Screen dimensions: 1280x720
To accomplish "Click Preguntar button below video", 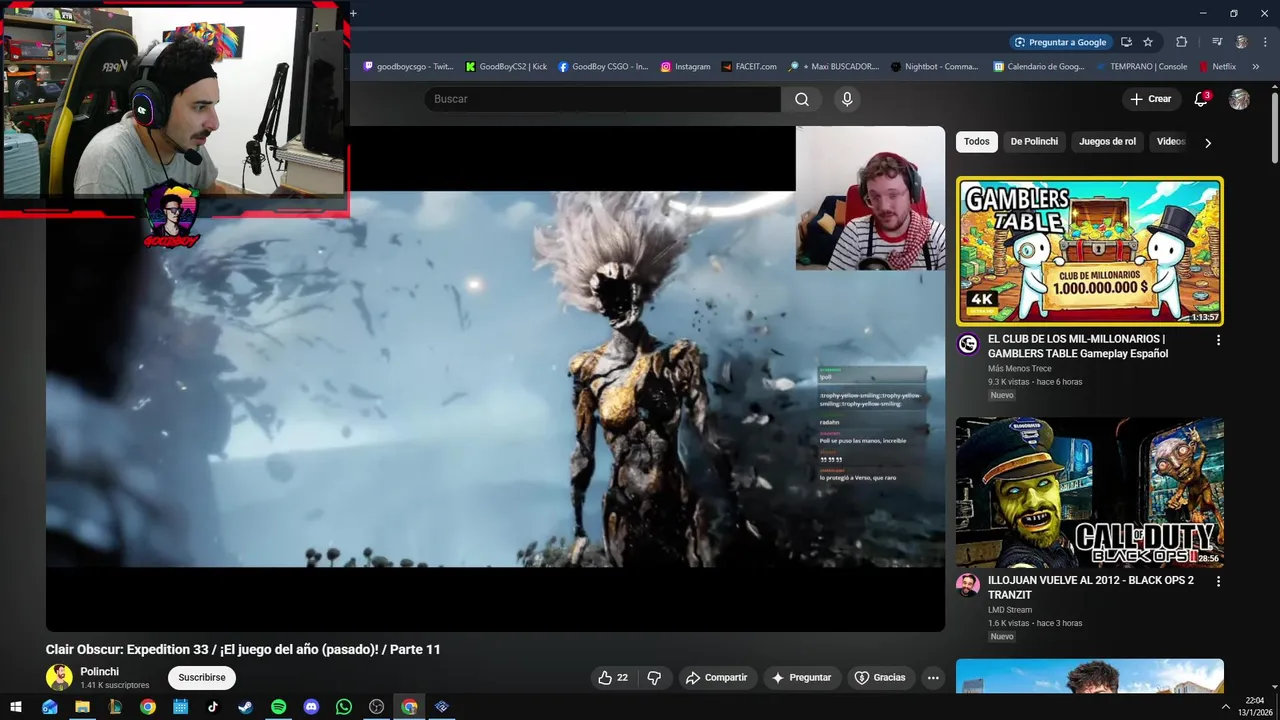I will click(801, 677).
